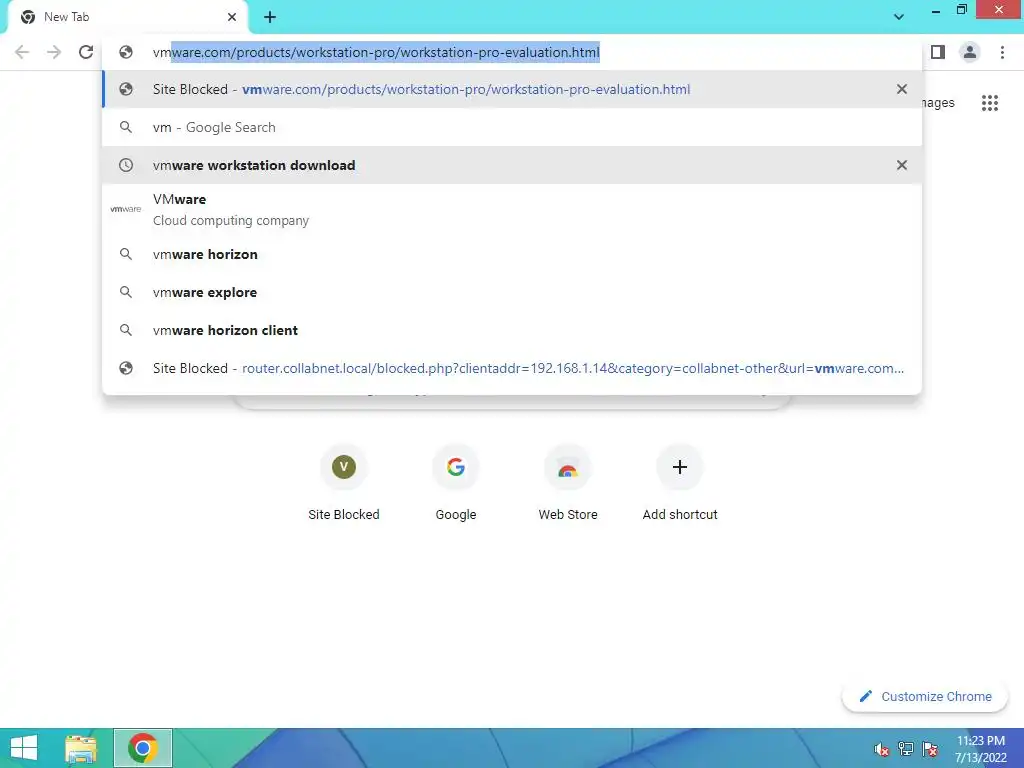Open the tab search dropdown arrow
The width and height of the screenshot is (1024, 768).
[899, 17]
